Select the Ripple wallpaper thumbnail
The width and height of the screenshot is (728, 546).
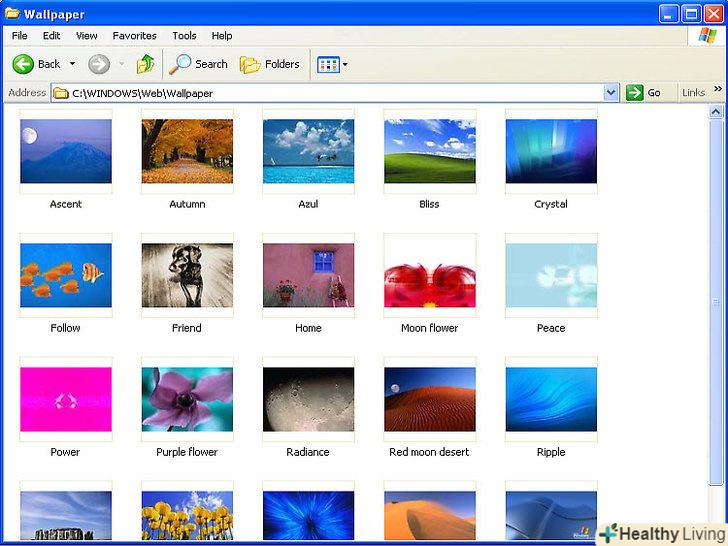(551, 399)
